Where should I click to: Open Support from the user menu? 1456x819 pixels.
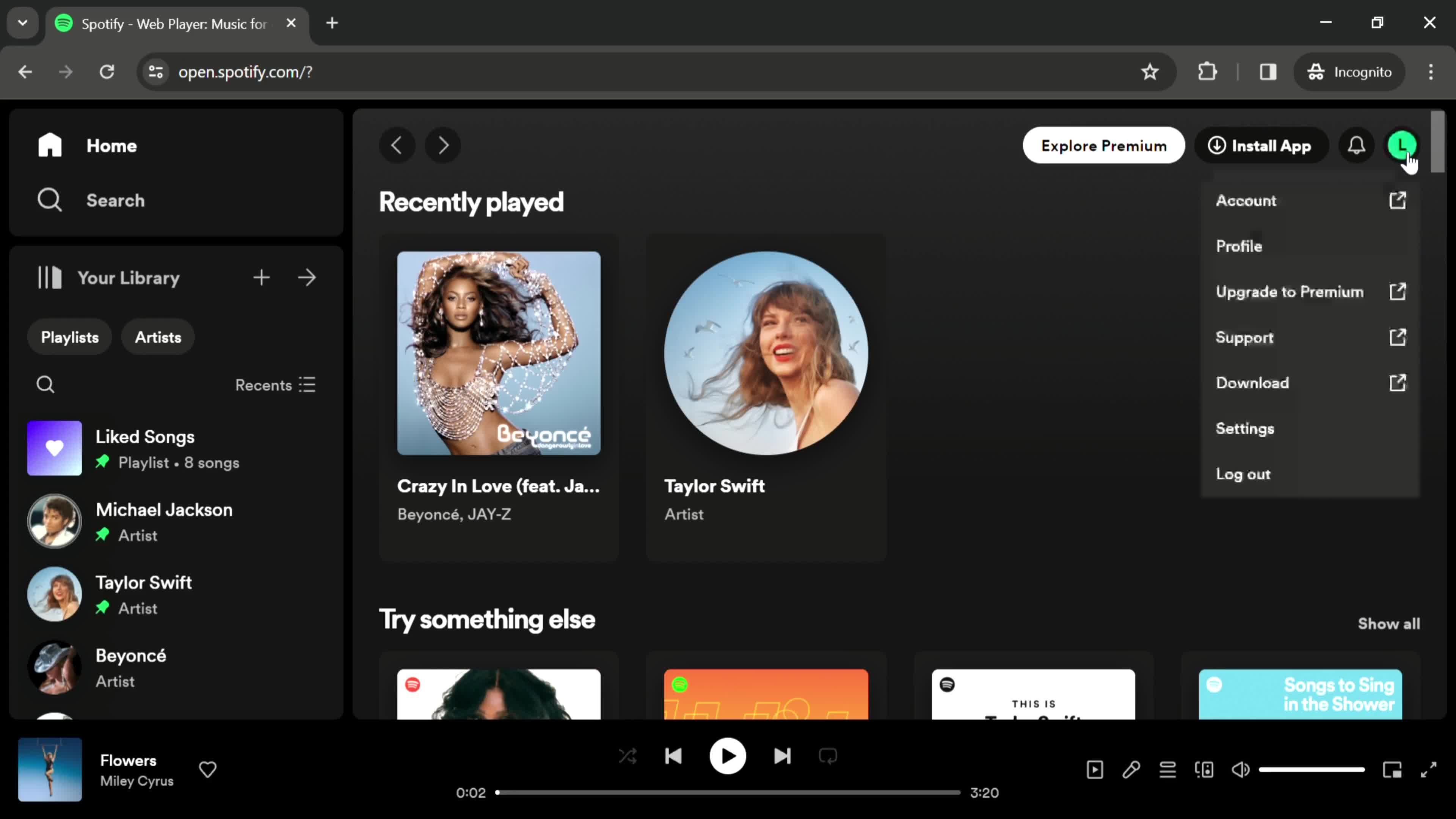(x=1310, y=337)
